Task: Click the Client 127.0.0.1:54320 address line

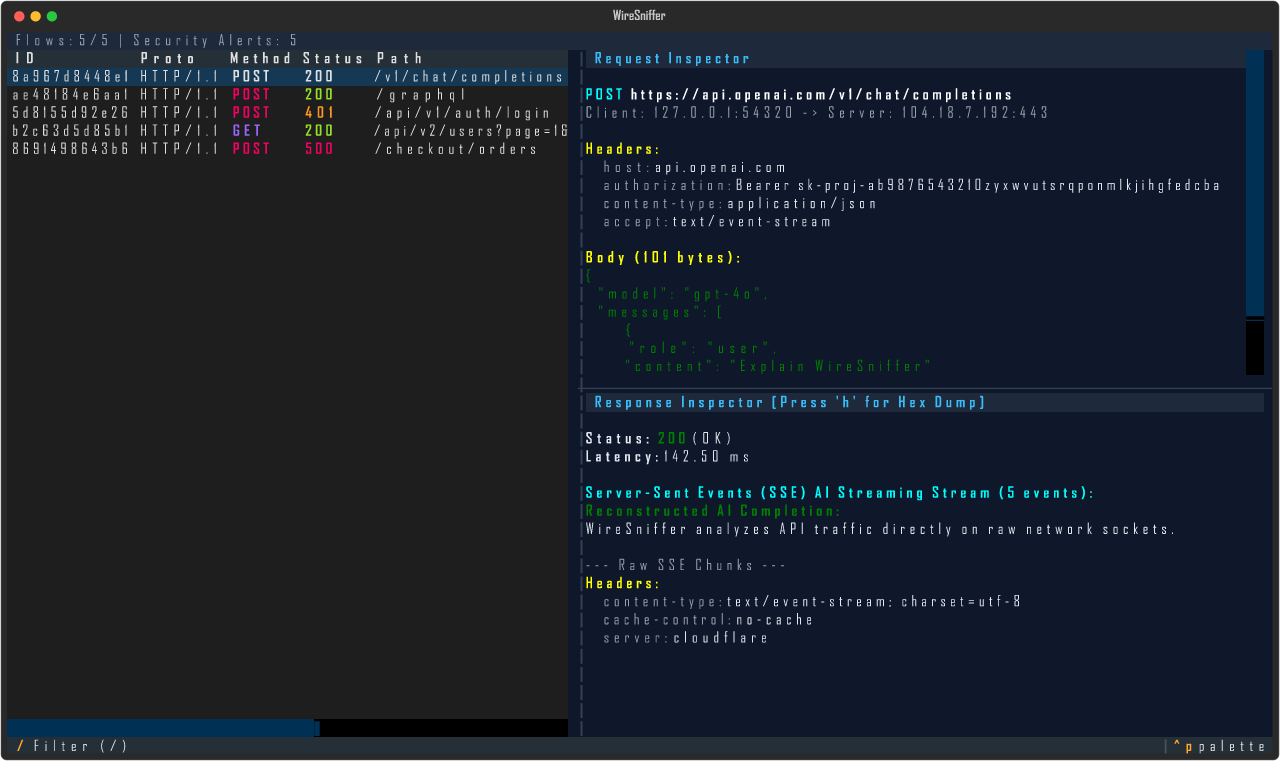Action: [x=689, y=113]
